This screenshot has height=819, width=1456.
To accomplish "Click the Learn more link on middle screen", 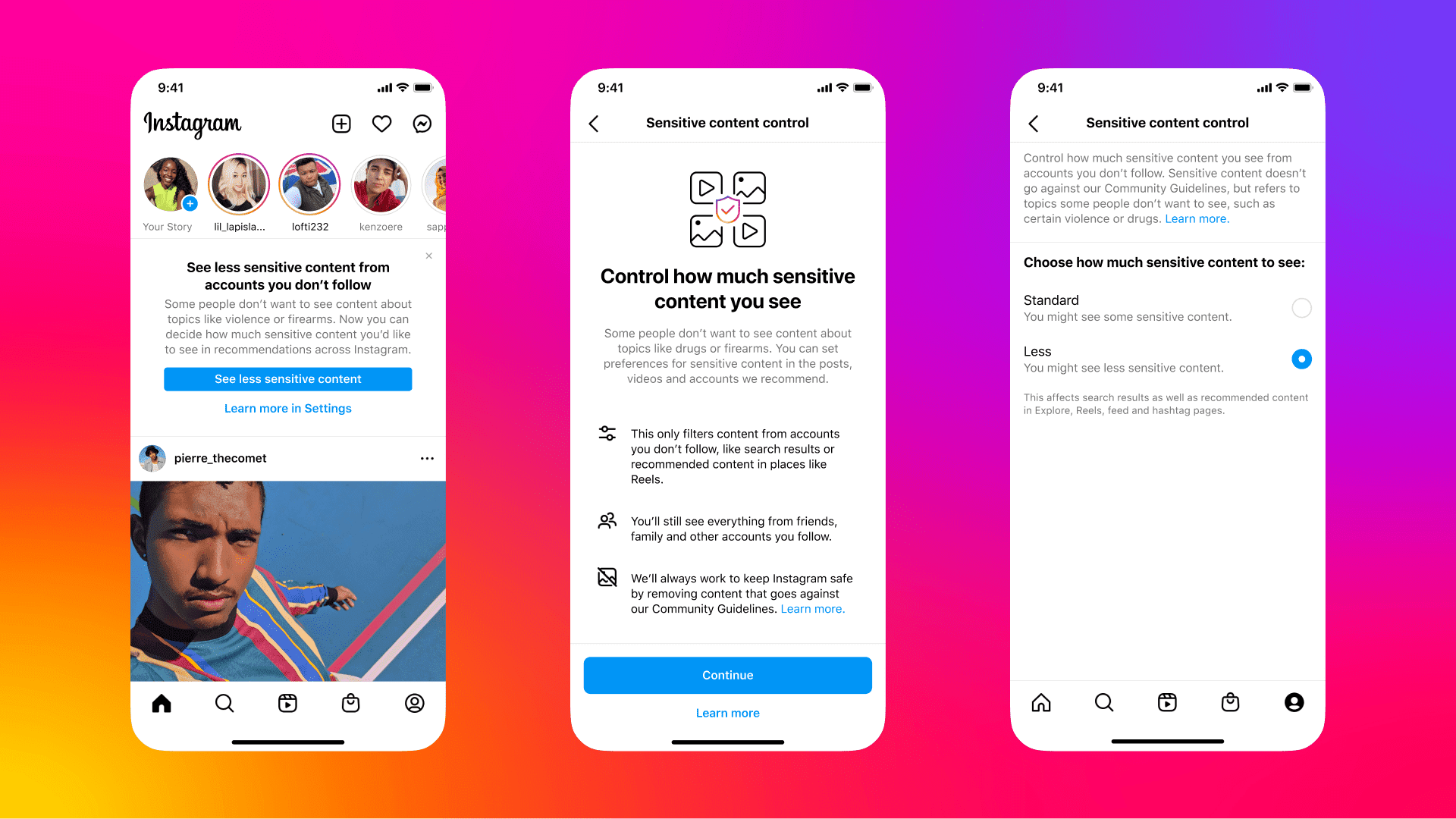I will [728, 713].
